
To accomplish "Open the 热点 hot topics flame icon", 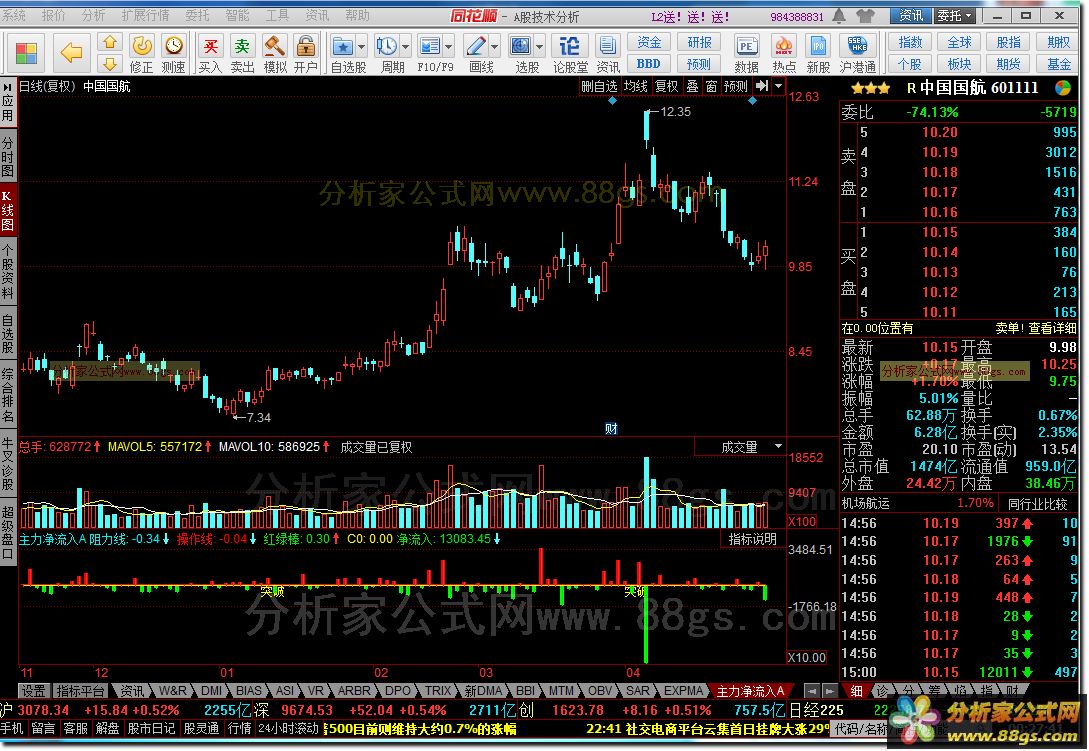I will (783, 53).
